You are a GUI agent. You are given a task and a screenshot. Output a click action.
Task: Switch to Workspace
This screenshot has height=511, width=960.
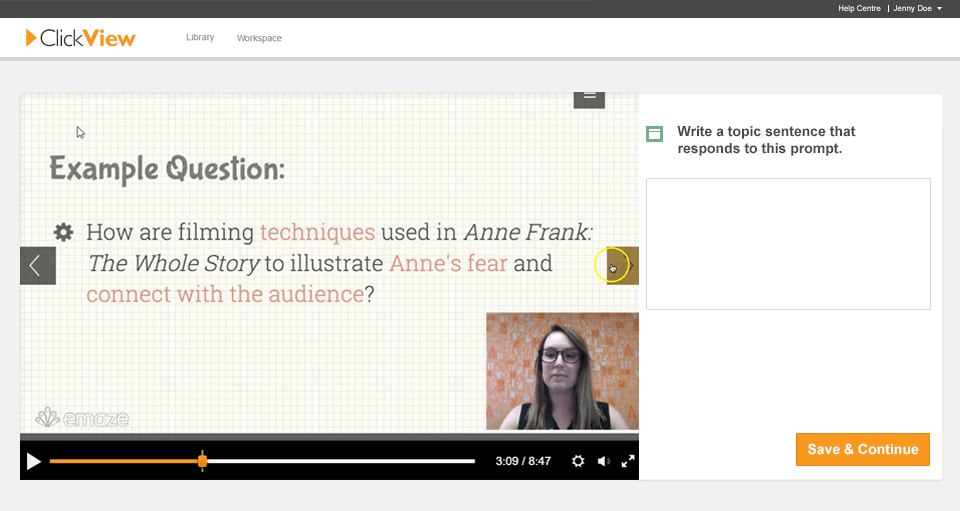click(259, 38)
